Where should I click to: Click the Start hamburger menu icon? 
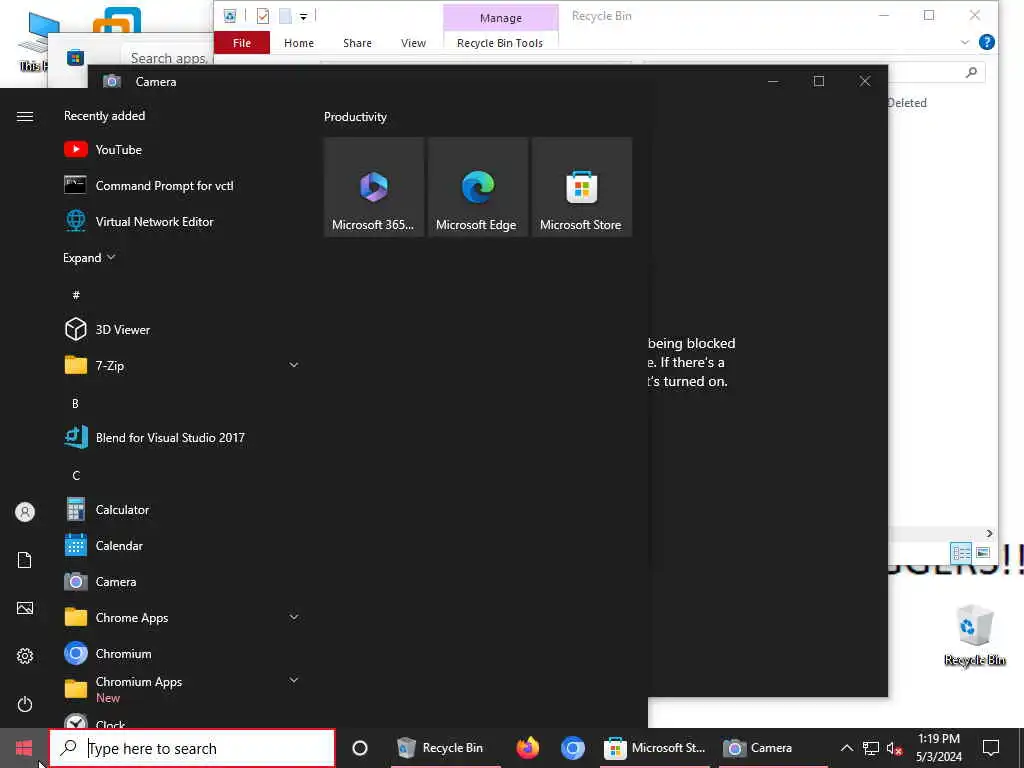point(25,116)
